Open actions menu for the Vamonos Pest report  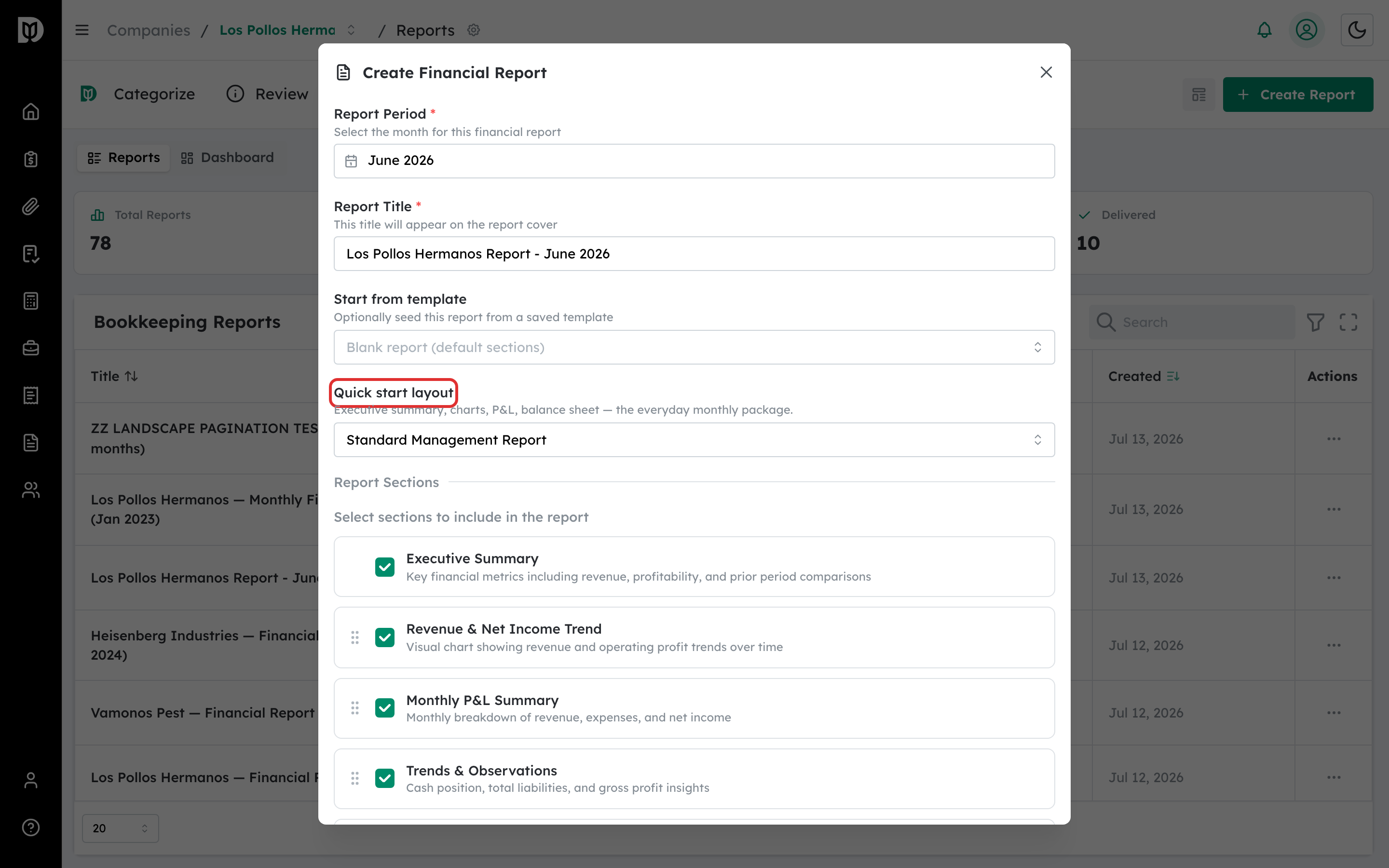click(1334, 712)
